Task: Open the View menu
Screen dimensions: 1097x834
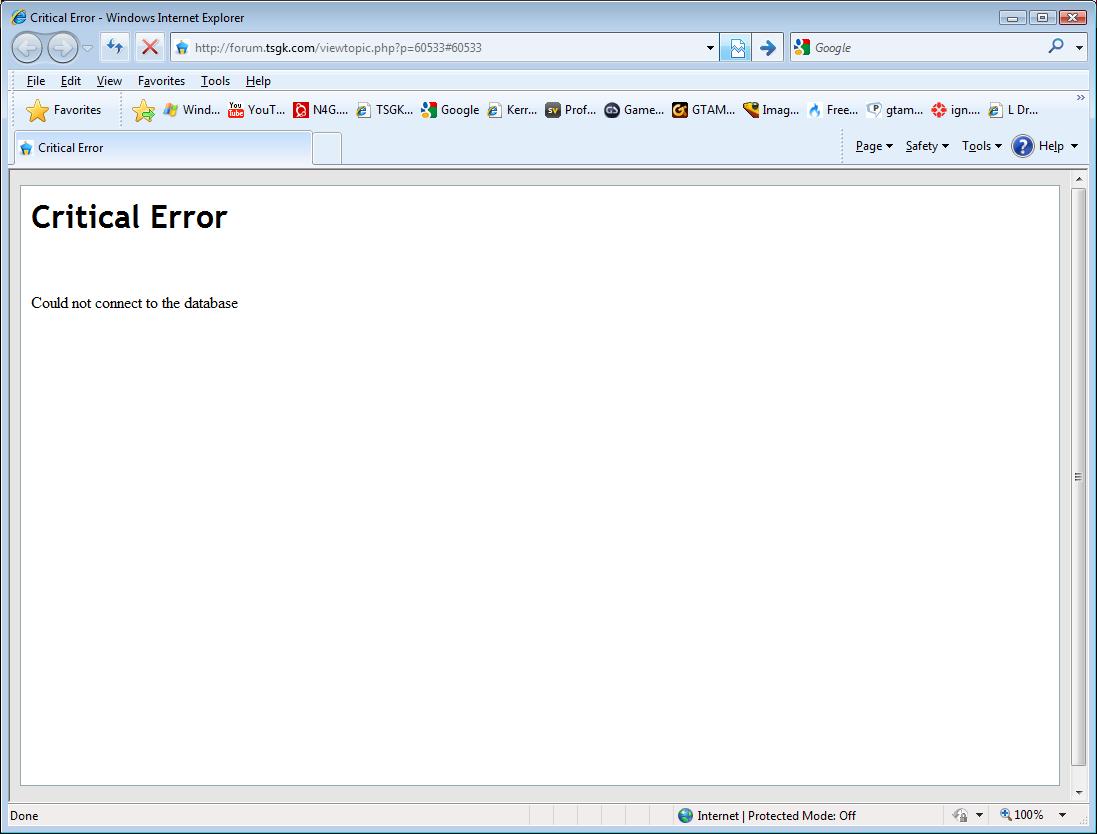Action: (109, 81)
